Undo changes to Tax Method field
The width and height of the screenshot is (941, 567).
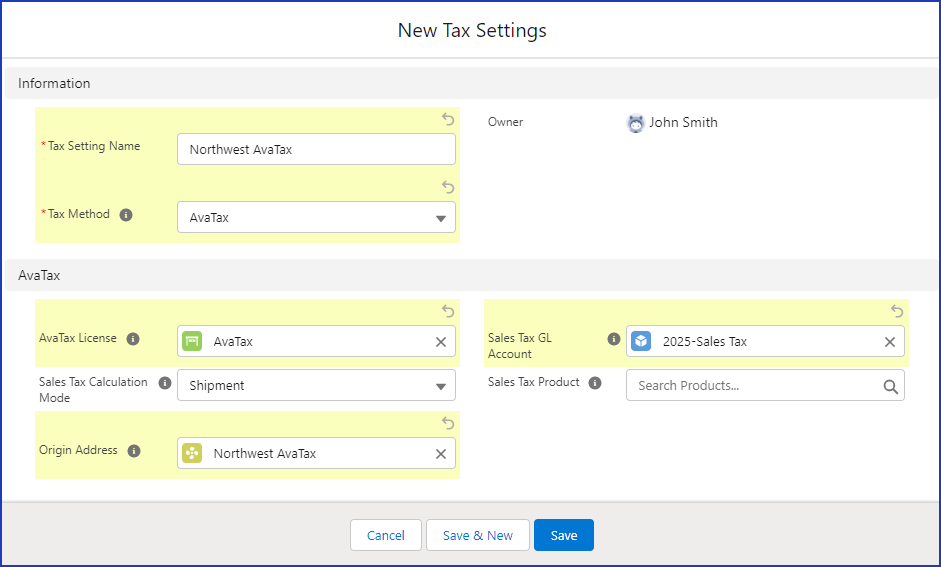448,187
